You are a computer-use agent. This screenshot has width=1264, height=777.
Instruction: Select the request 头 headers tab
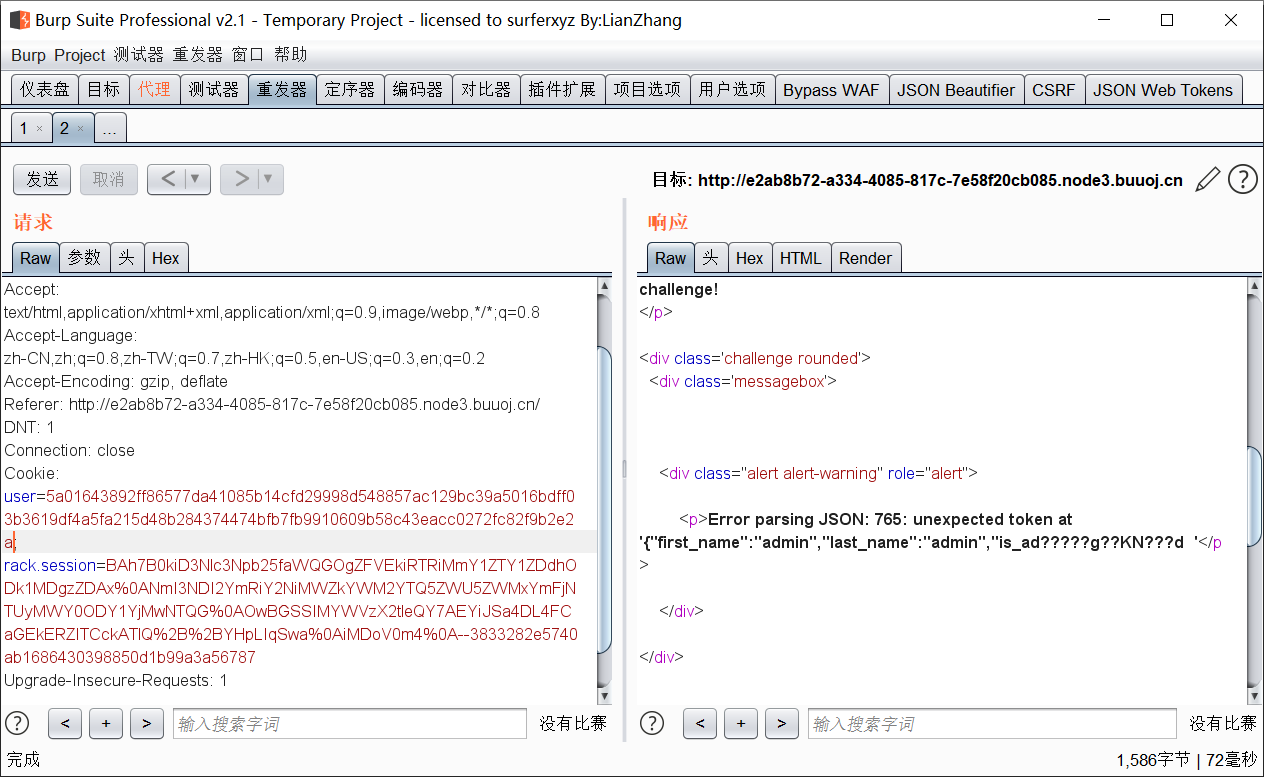pyautogui.click(x=126, y=258)
